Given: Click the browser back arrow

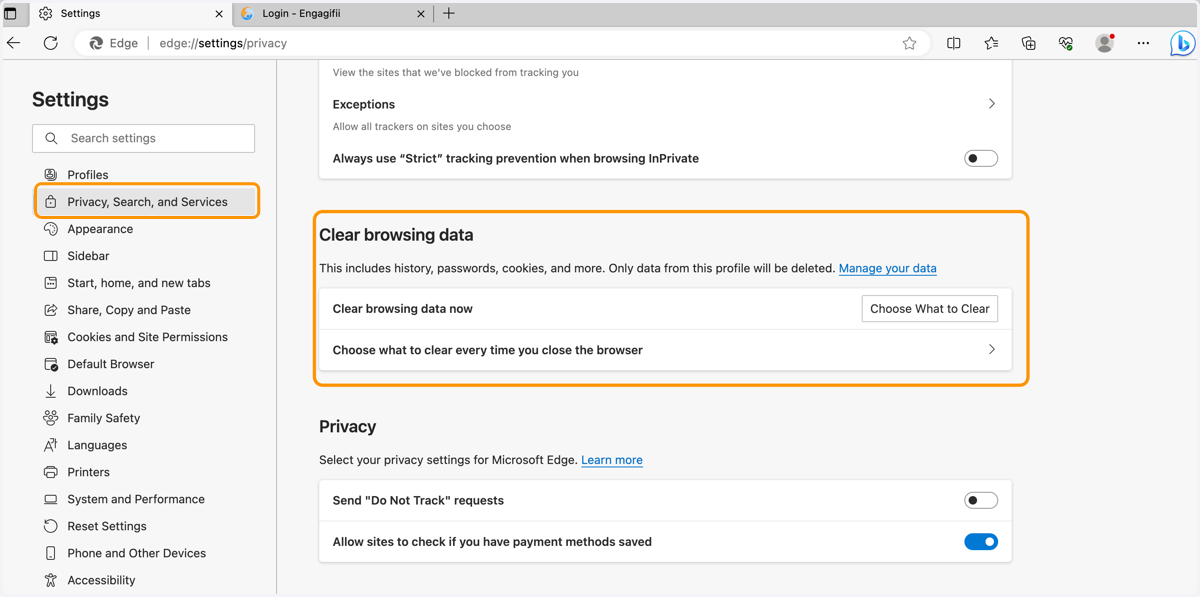Looking at the screenshot, I should [x=14, y=43].
